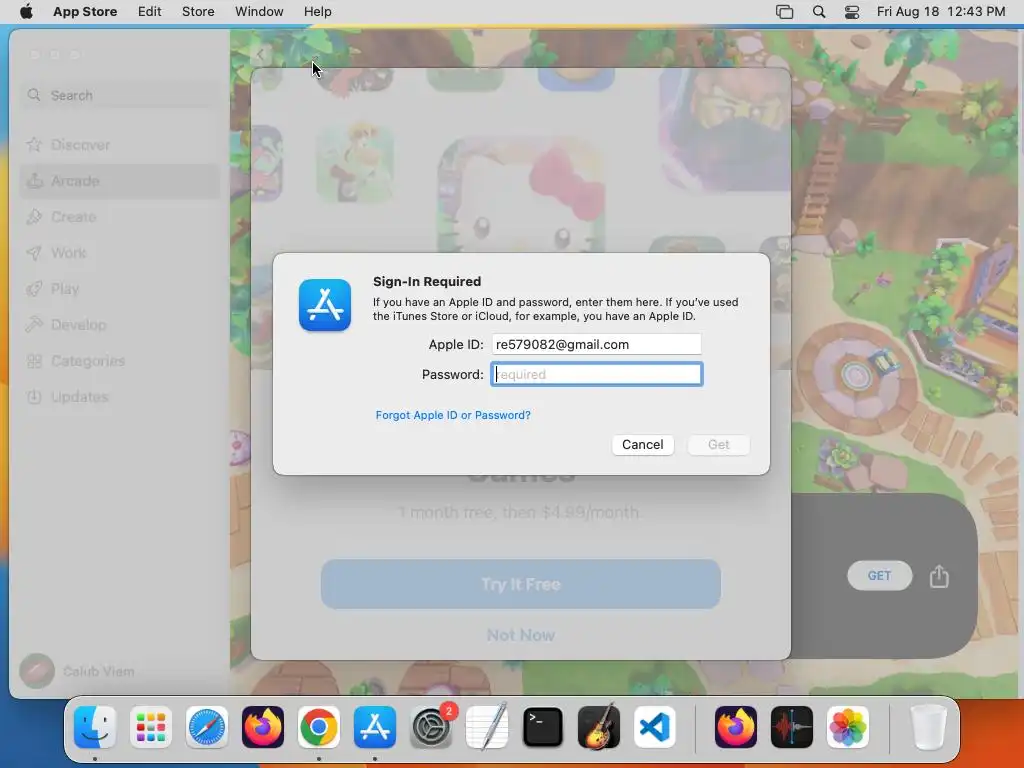Open Stage Manager from menu bar
This screenshot has height=768, width=1024.
click(x=784, y=12)
